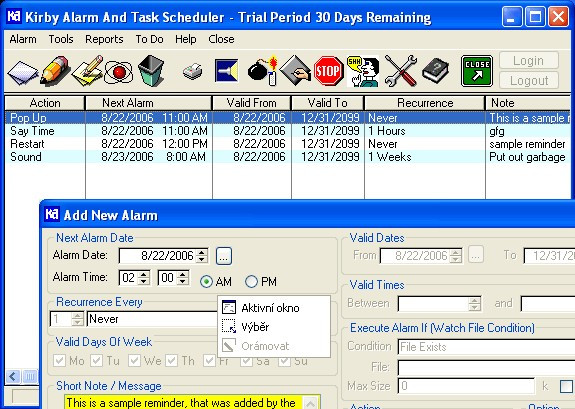Select the Restart alarm row
Image resolution: width=575 pixels, height=409 pixels.
coord(288,144)
